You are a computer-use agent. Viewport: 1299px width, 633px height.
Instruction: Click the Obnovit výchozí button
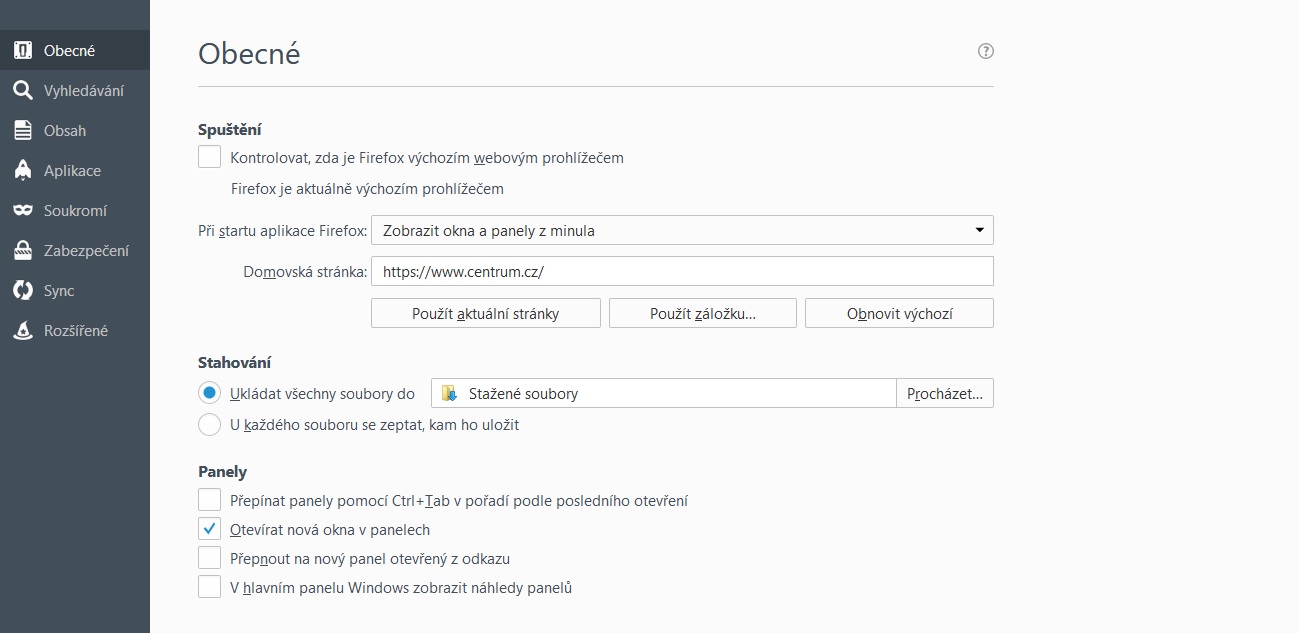tap(899, 313)
